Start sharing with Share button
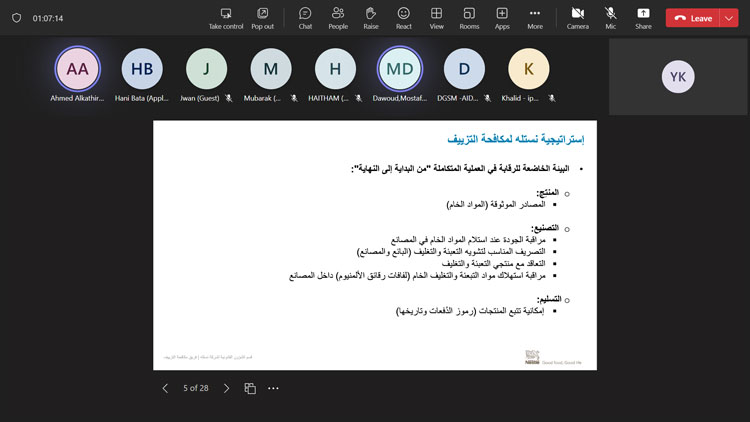The width and height of the screenshot is (750, 422). coord(643,17)
